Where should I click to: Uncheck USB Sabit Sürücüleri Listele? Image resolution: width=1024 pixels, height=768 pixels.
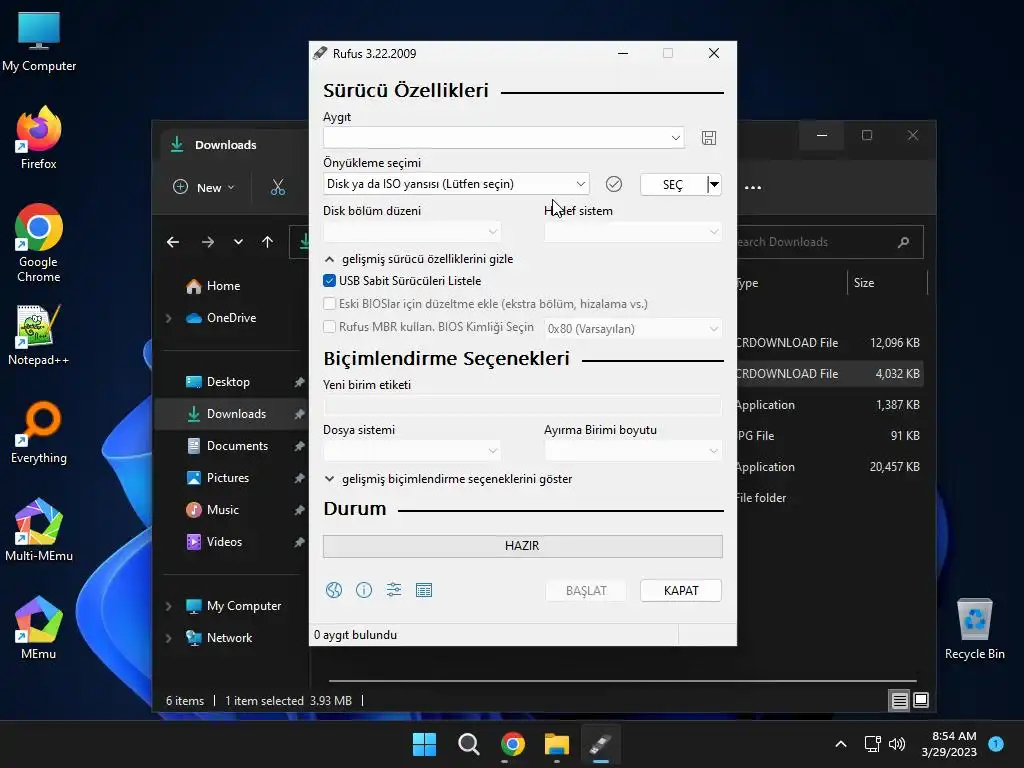point(330,281)
